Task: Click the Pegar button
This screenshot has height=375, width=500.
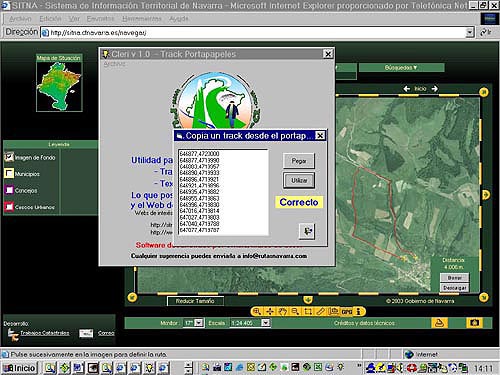Action: click(x=299, y=161)
